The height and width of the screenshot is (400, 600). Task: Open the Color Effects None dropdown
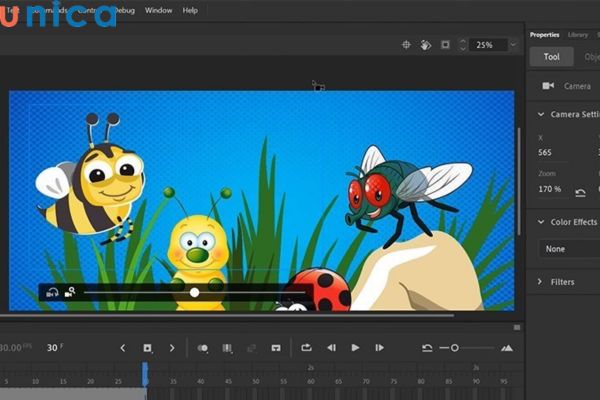[568, 249]
